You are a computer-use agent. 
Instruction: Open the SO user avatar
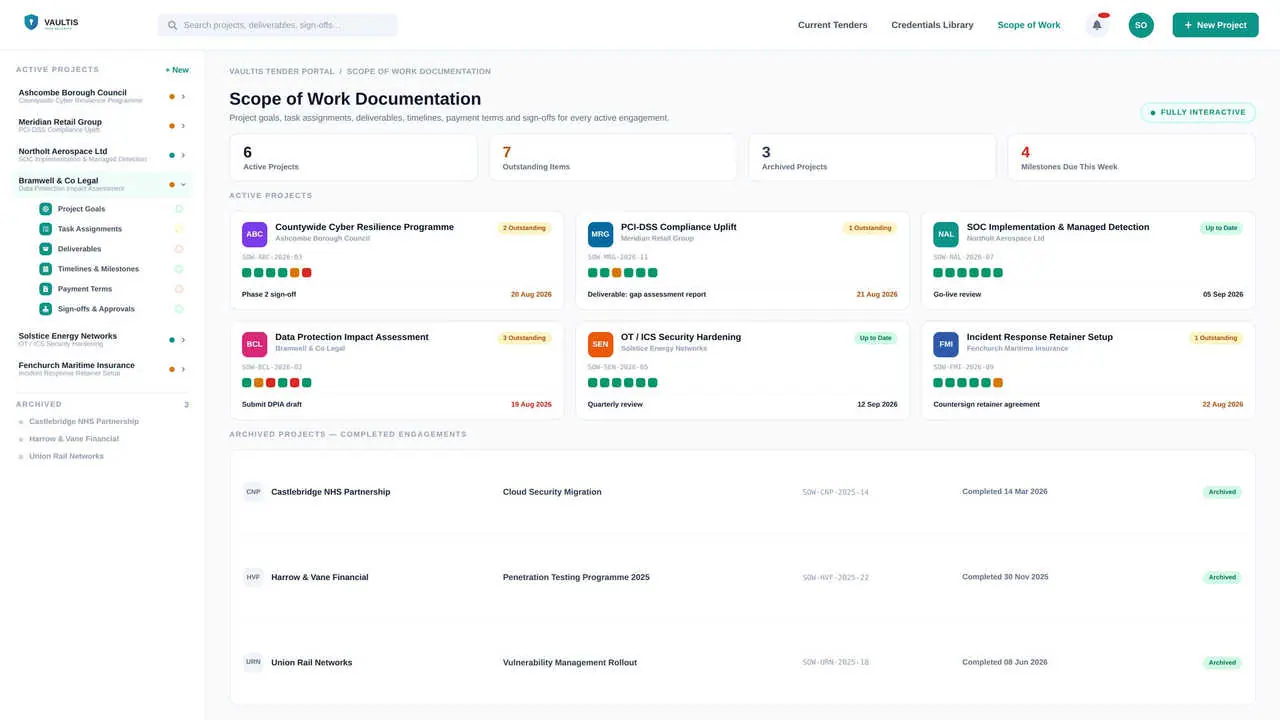[x=1141, y=25]
